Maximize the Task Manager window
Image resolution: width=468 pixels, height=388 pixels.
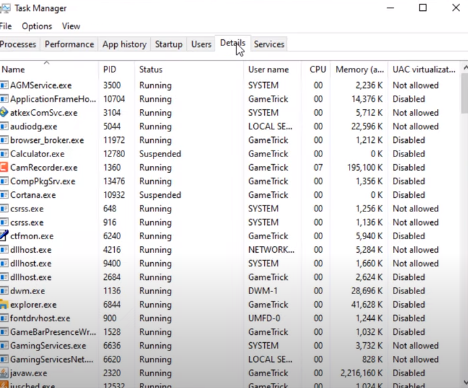423,8
